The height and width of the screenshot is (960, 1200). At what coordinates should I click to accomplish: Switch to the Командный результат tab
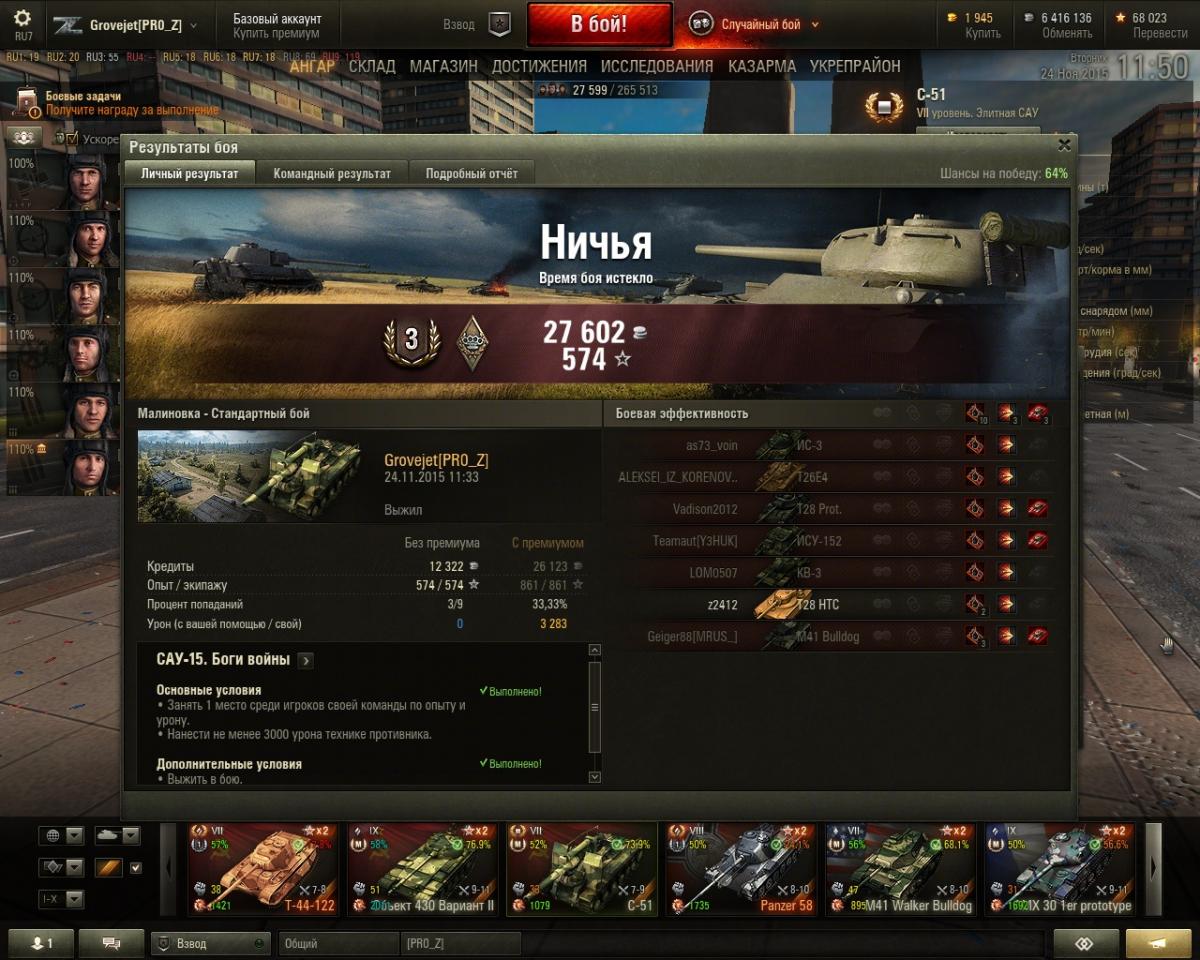pyautogui.click(x=332, y=173)
